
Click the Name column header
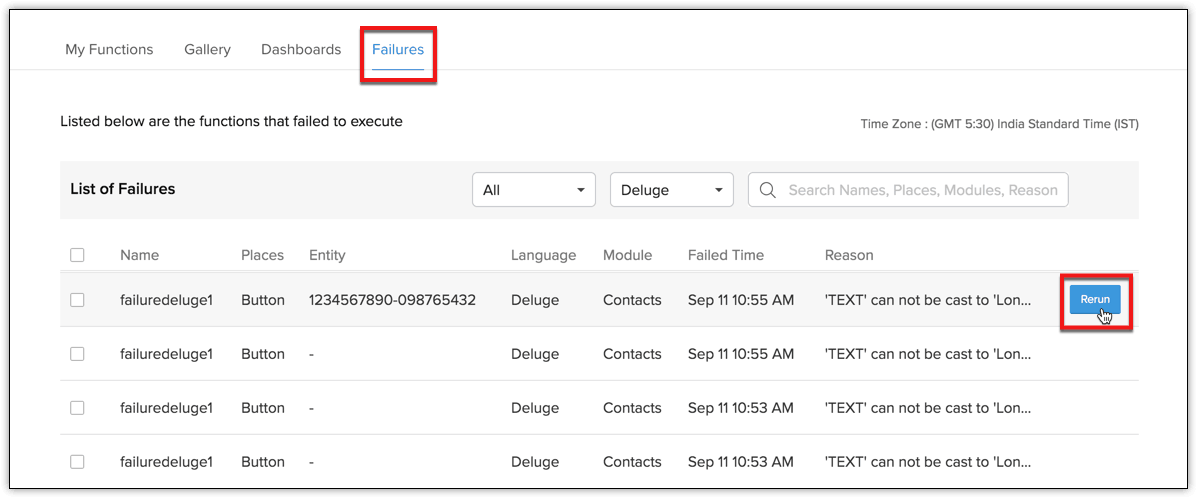[139, 255]
